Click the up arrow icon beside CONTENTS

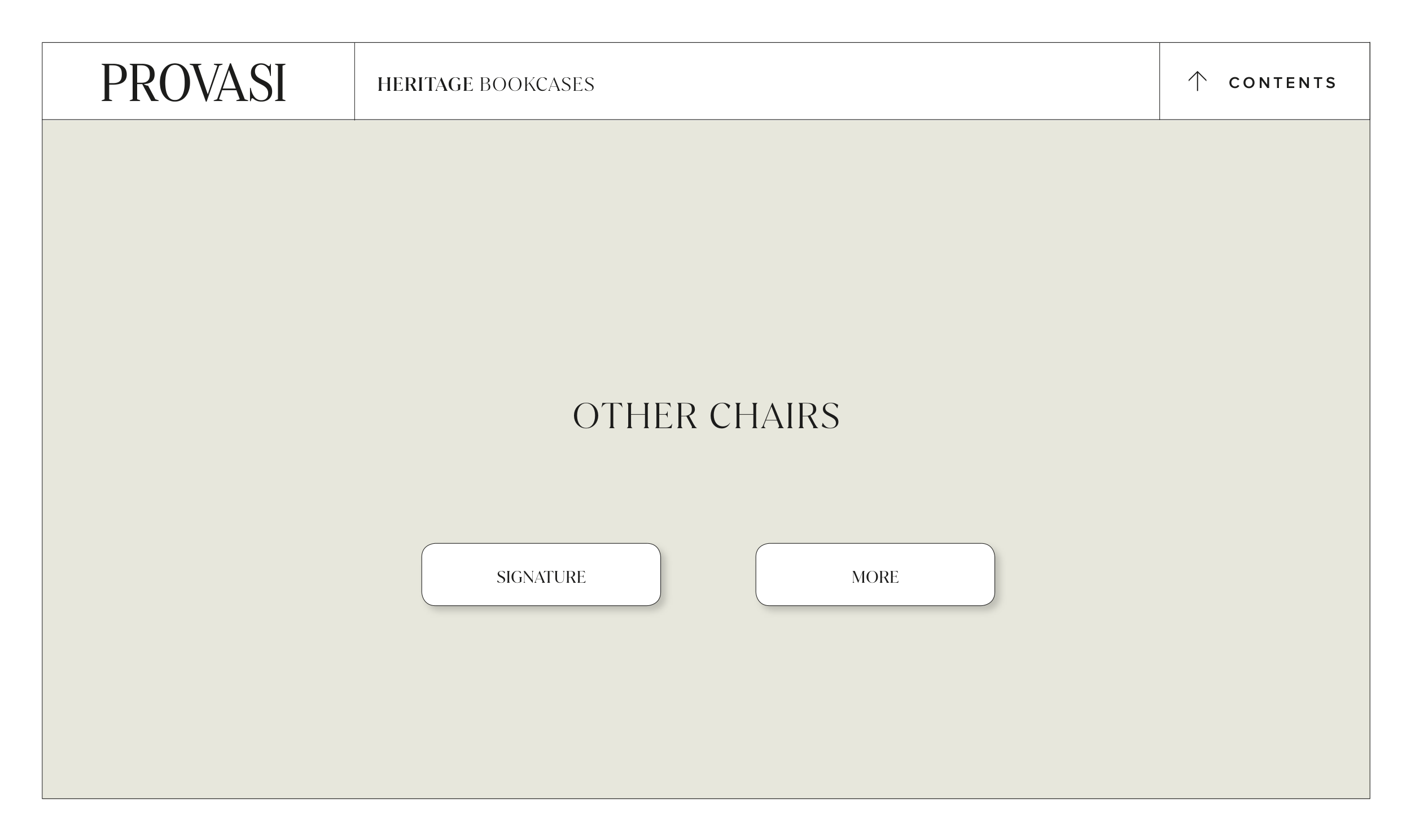click(1197, 81)
